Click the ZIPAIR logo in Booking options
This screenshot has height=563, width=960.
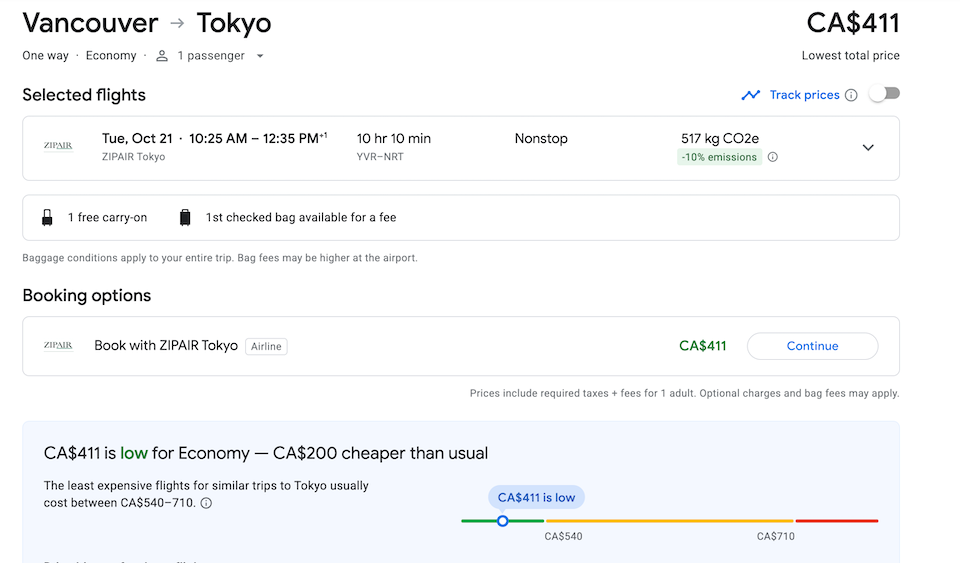(x=58, y=346)
